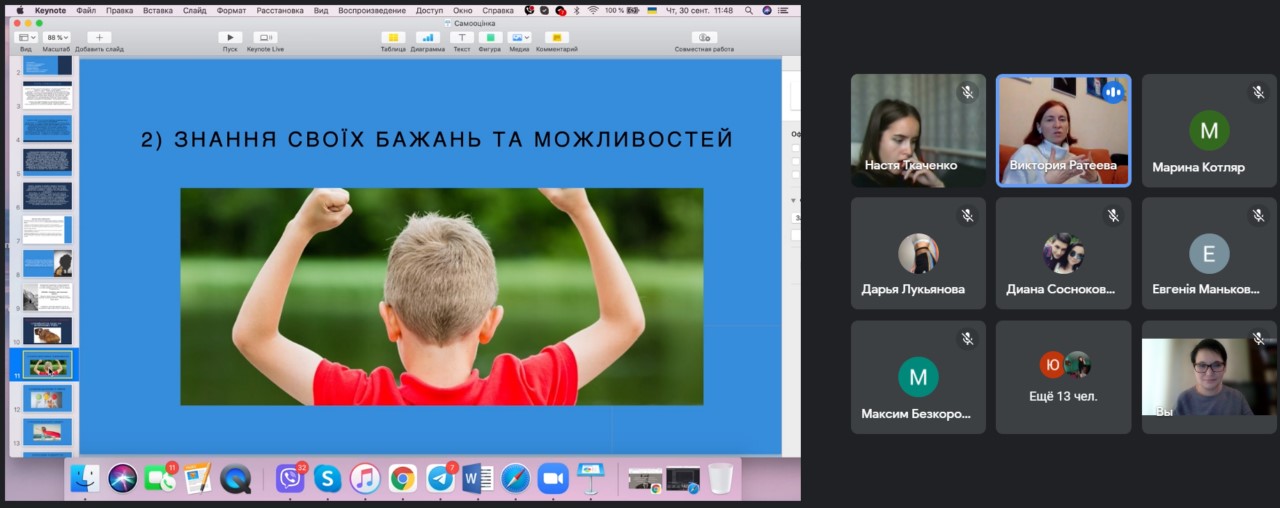Screen dimensions: 1280x508
Task: Launch Telegram from the Dock
Action: [440, 479]
